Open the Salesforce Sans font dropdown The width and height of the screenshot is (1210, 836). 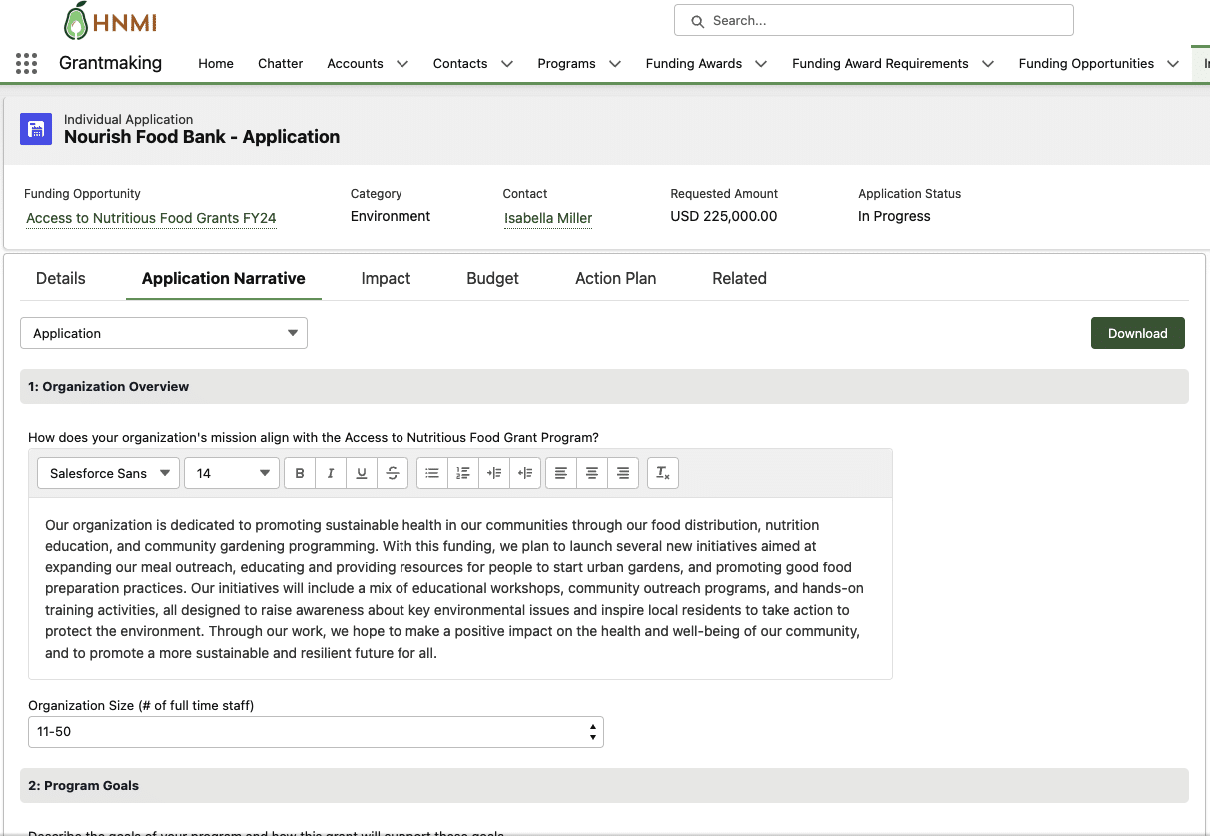[109, 473]
